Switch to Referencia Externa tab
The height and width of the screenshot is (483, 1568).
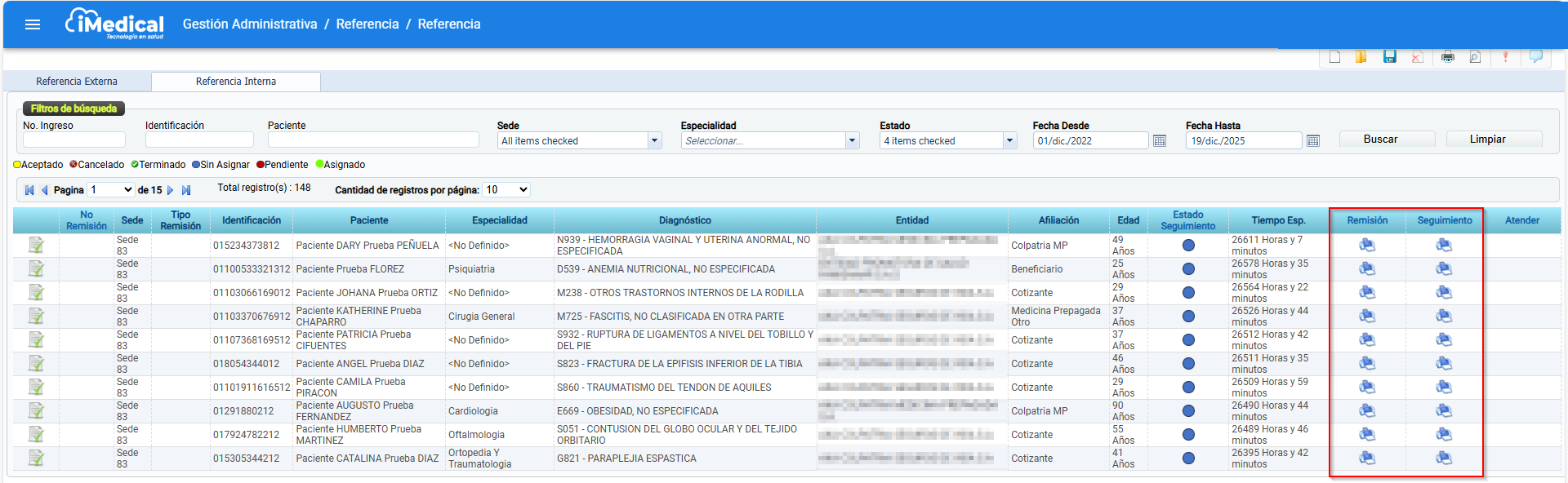[77, 82]
